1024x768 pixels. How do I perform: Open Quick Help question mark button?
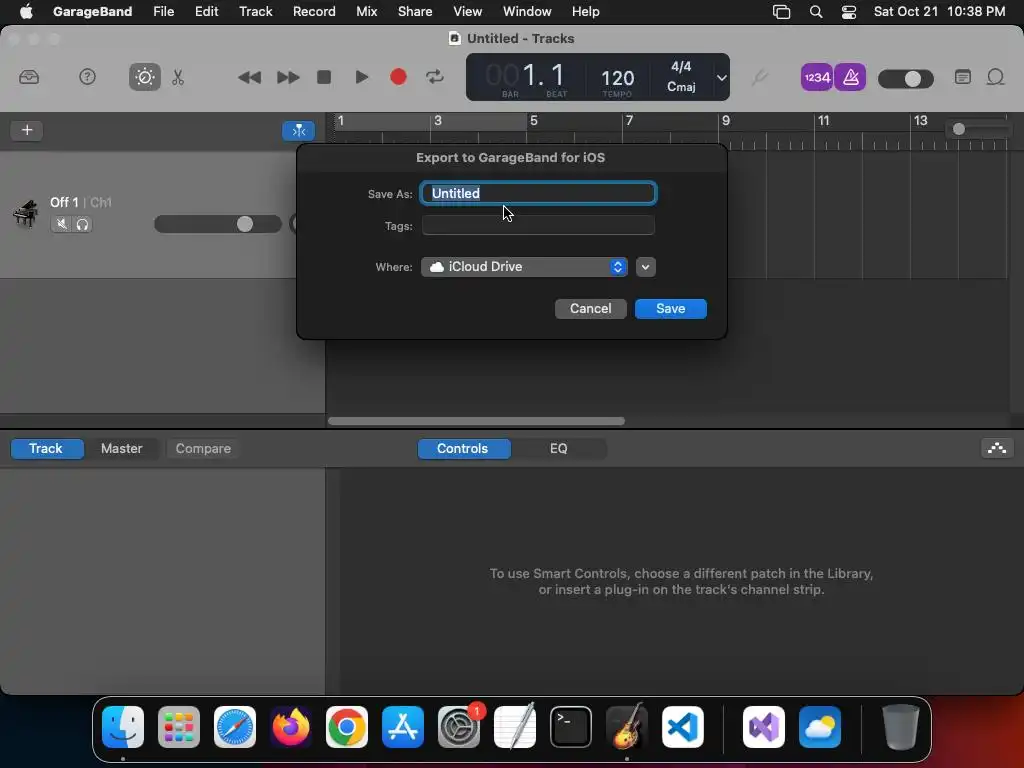pyautogui.click(x=87, y=77)
